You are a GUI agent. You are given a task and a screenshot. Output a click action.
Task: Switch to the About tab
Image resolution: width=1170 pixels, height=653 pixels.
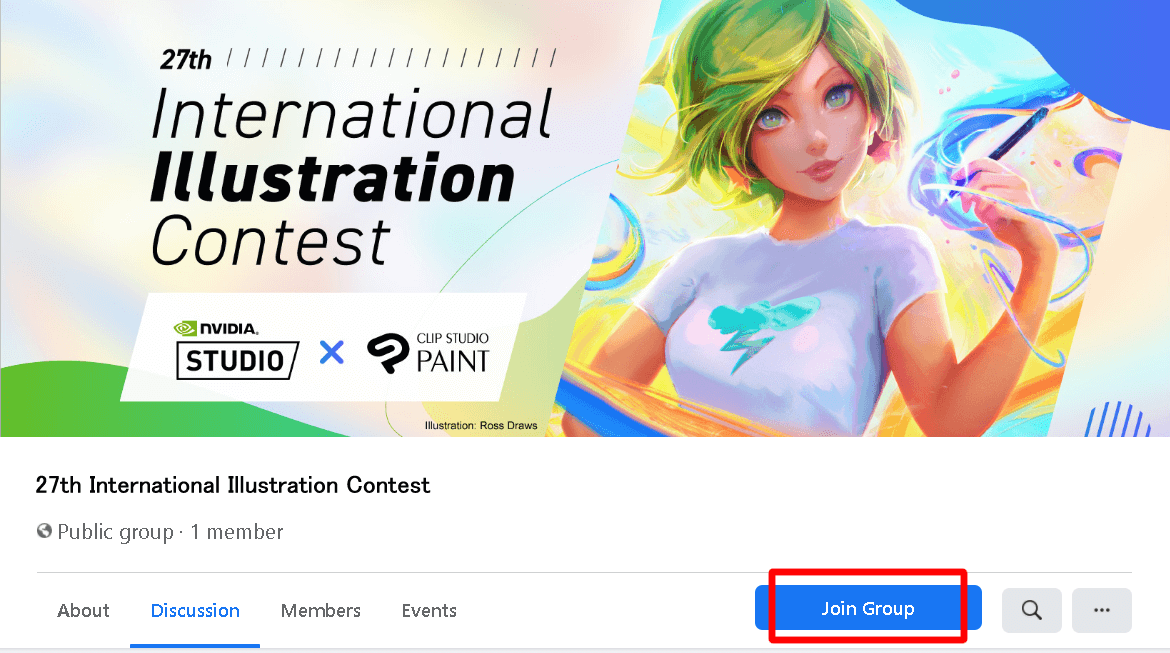[83, 610]
